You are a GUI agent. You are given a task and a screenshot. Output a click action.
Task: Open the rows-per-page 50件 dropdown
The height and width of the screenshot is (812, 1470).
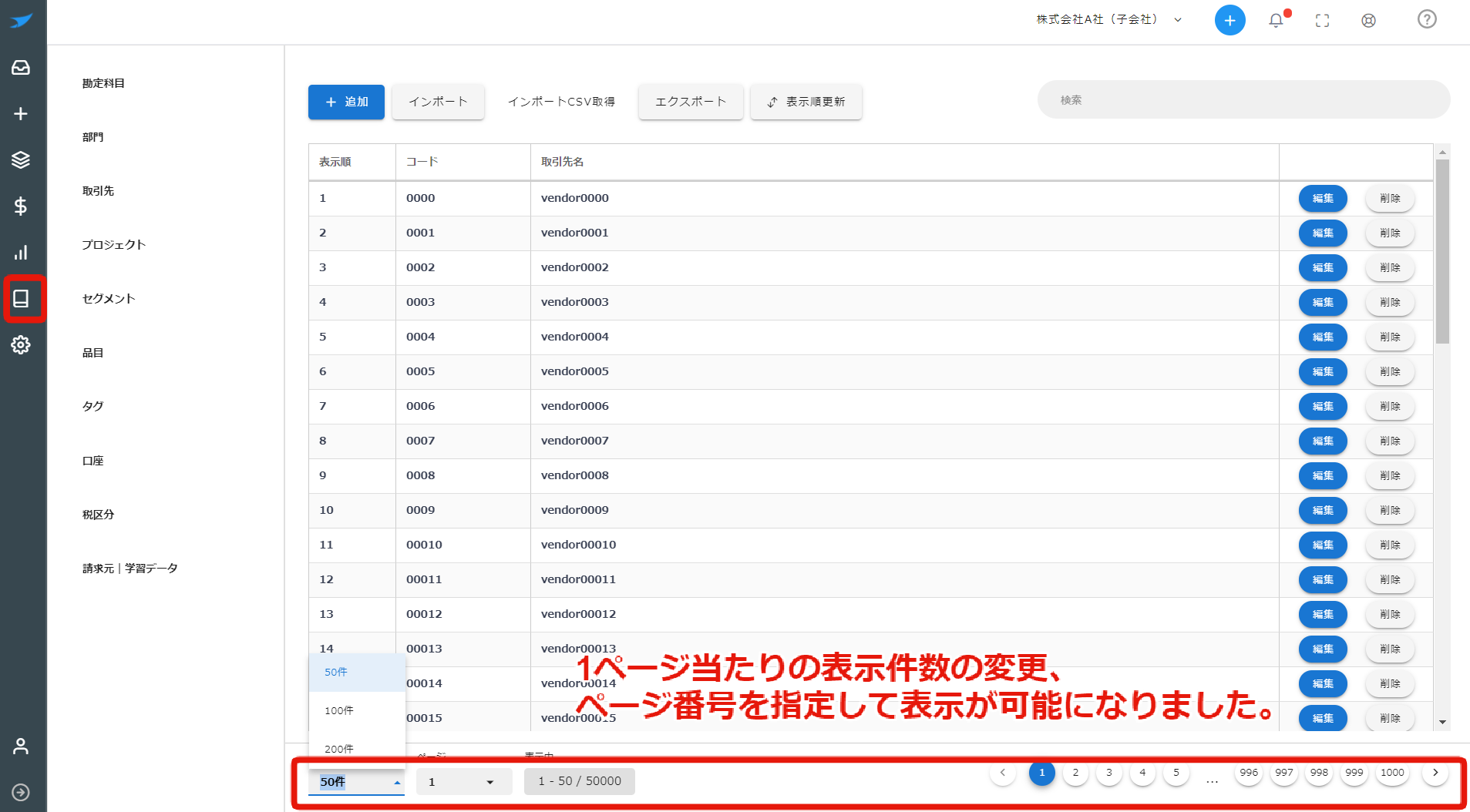pyautogui.click(x=356, y=781)
